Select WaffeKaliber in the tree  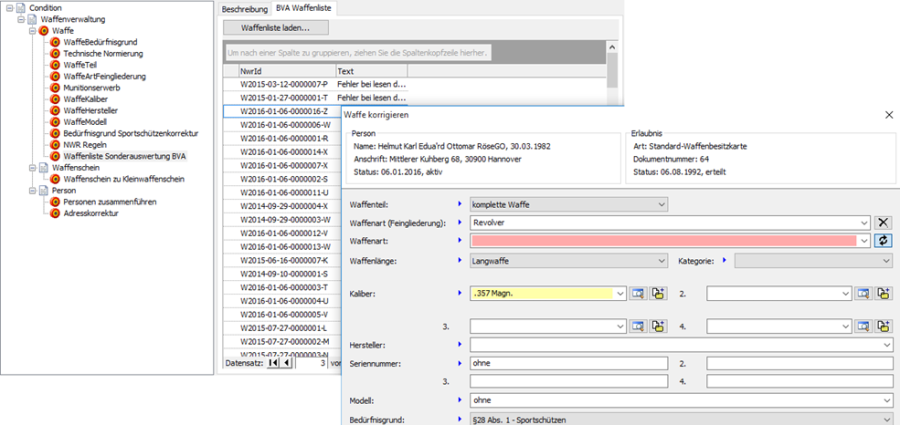[85, 99]
